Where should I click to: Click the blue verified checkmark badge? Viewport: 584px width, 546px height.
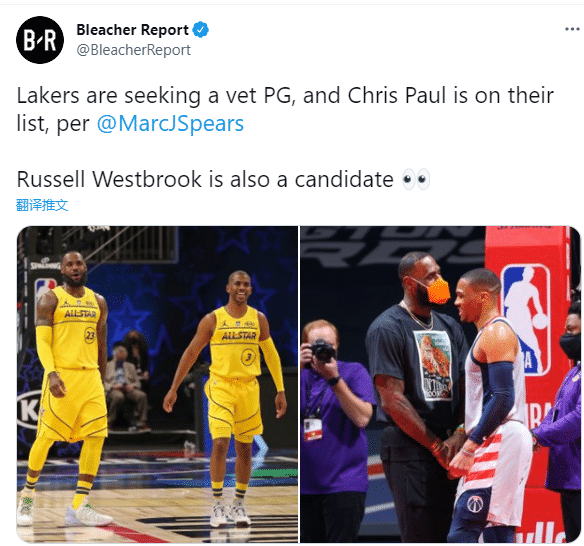click(201, 30)
